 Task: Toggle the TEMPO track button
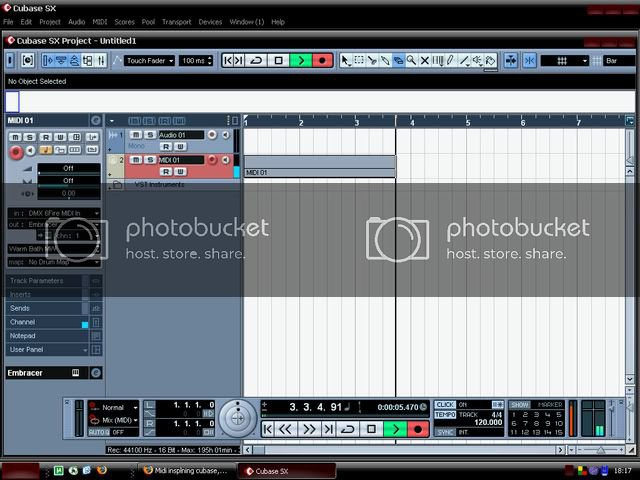pyautogui.click(x=445, y=415)
